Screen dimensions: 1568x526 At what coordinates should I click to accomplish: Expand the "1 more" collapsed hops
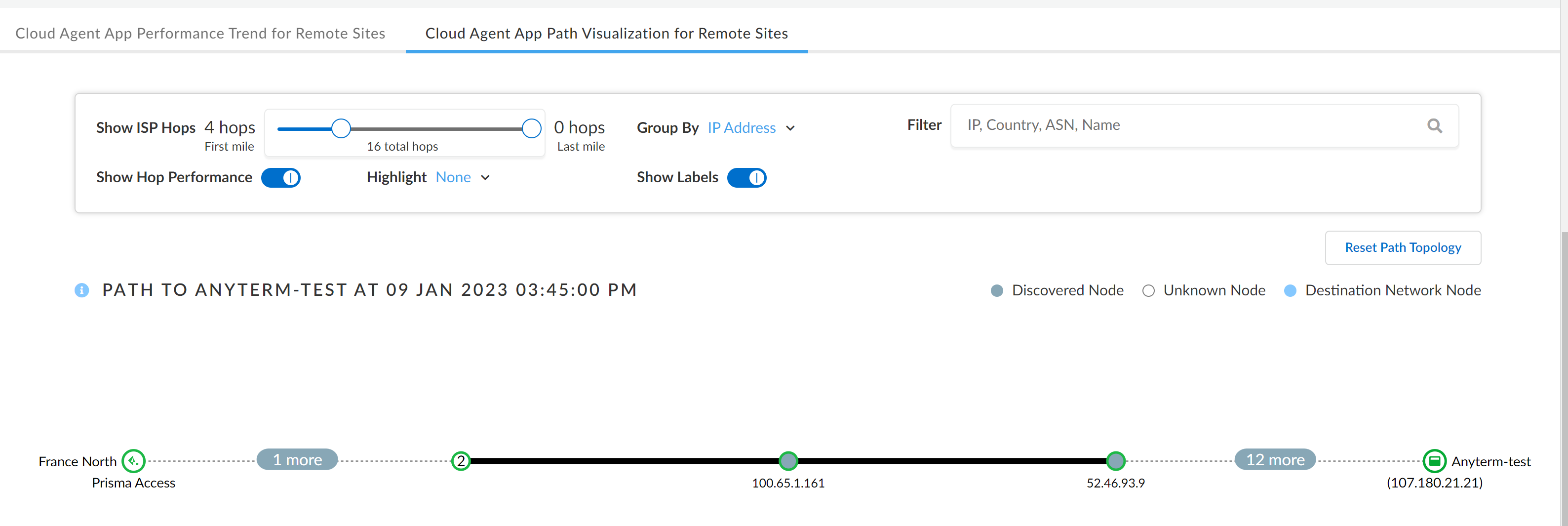point(297,460)
